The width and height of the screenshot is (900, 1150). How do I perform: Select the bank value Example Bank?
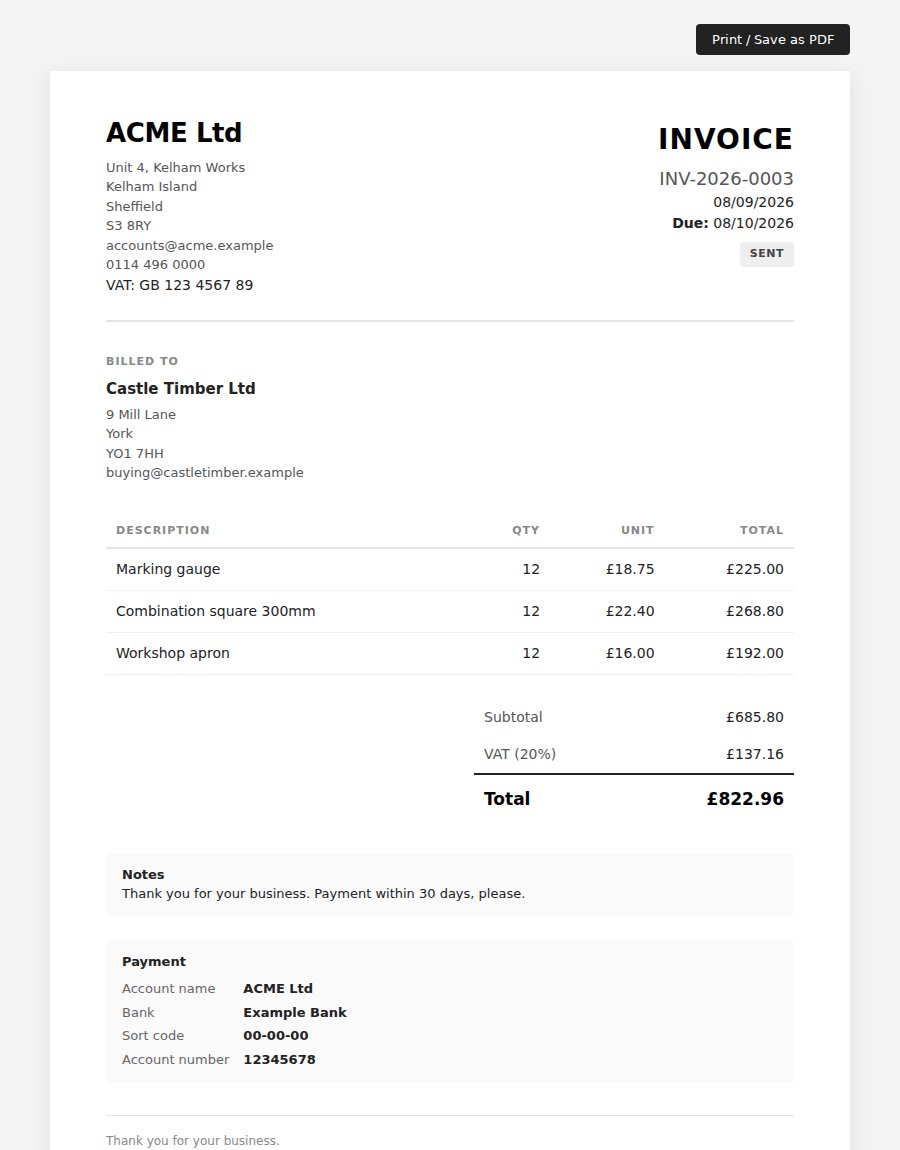pyautogui.click(x=295, y=1013)
